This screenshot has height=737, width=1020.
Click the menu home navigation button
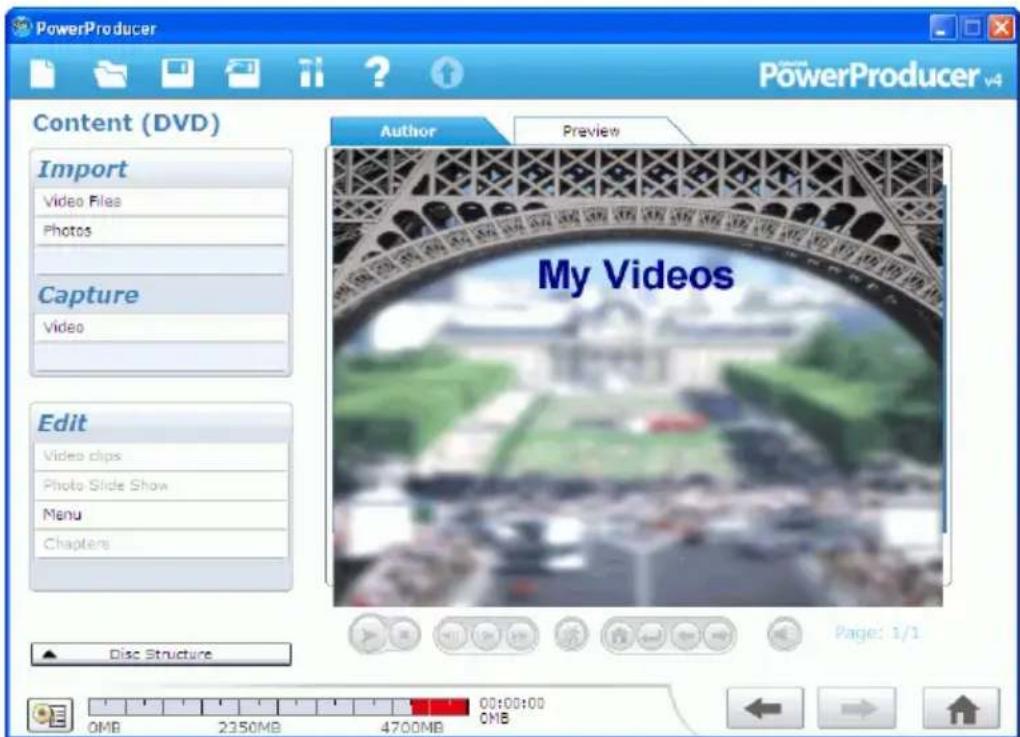point(619,635)
